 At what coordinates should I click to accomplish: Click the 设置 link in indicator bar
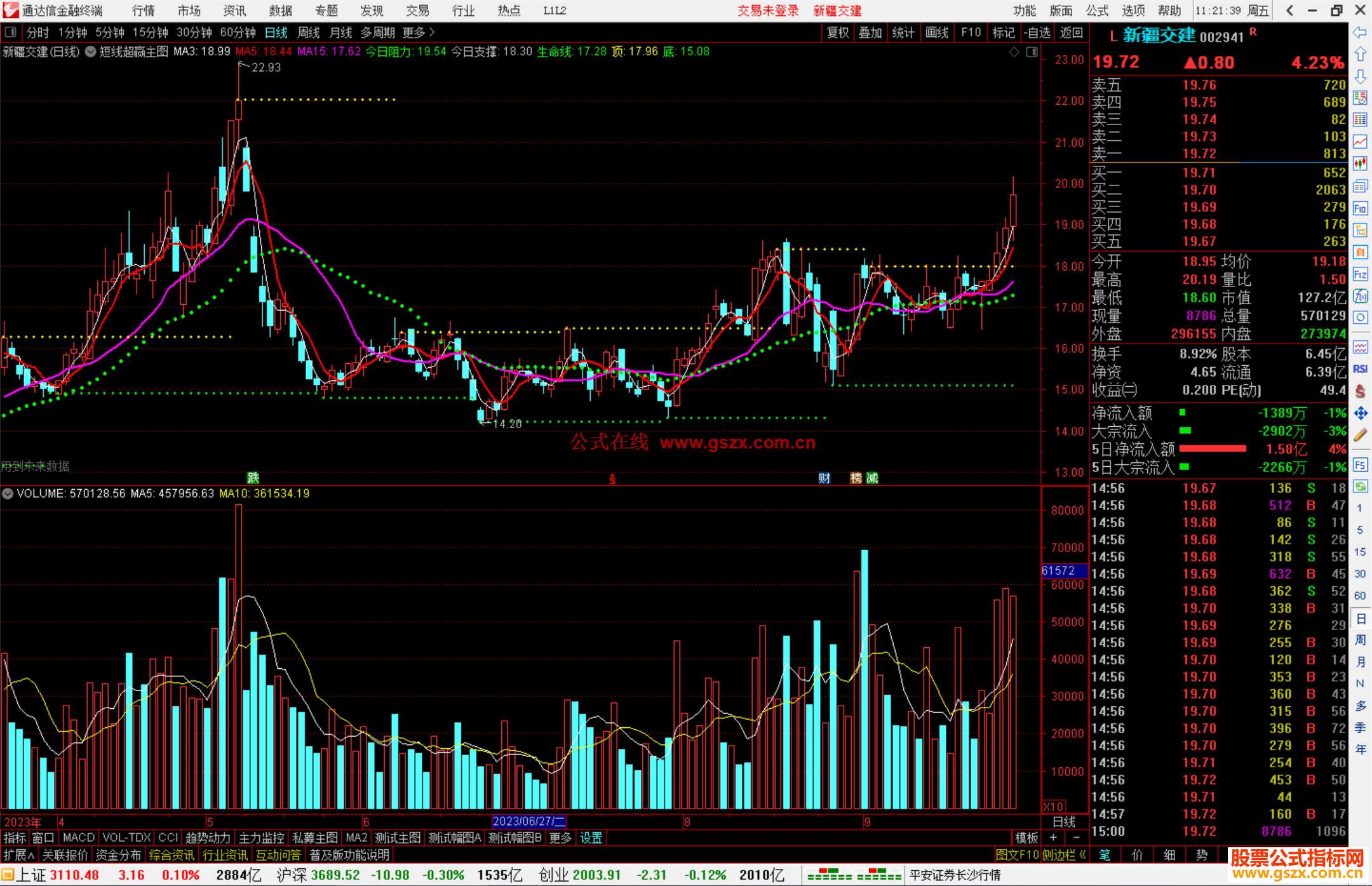591,838
